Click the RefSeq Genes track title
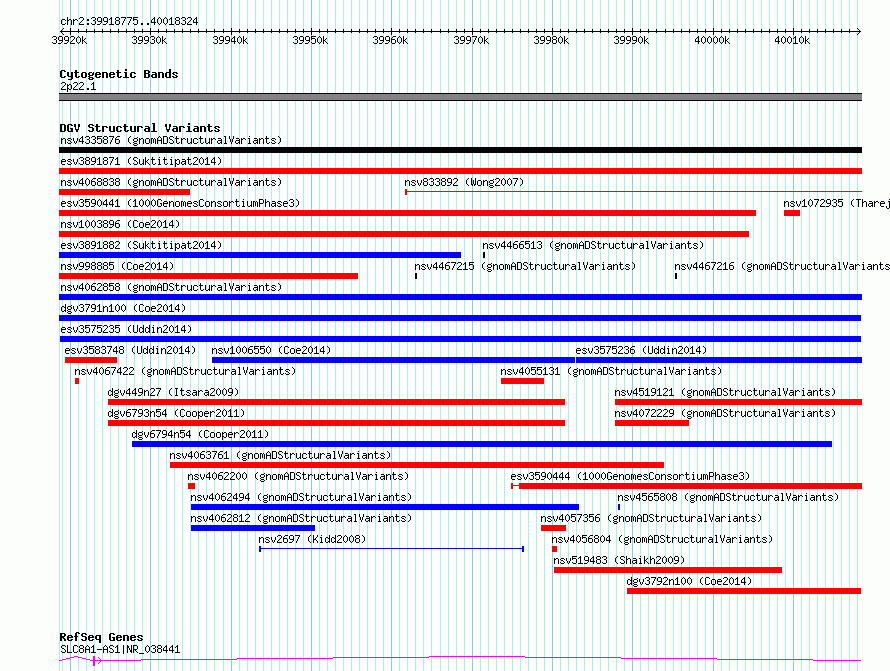The image size is (890, 671). coord(101,638)
